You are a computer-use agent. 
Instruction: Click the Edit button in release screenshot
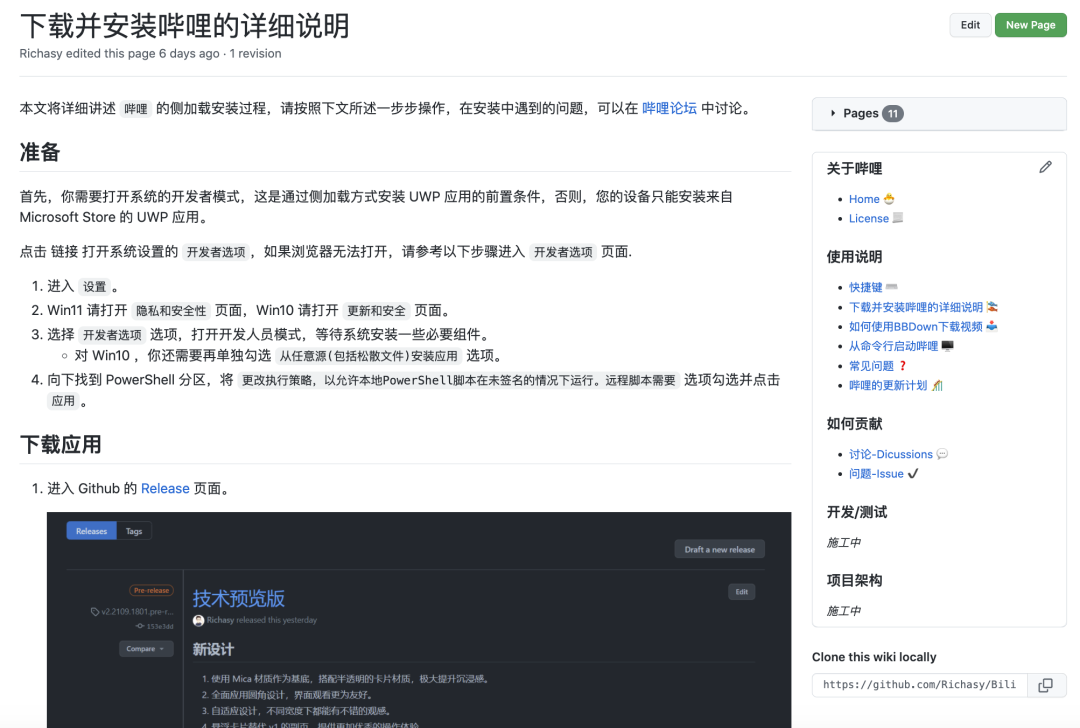tap(741, 592)
